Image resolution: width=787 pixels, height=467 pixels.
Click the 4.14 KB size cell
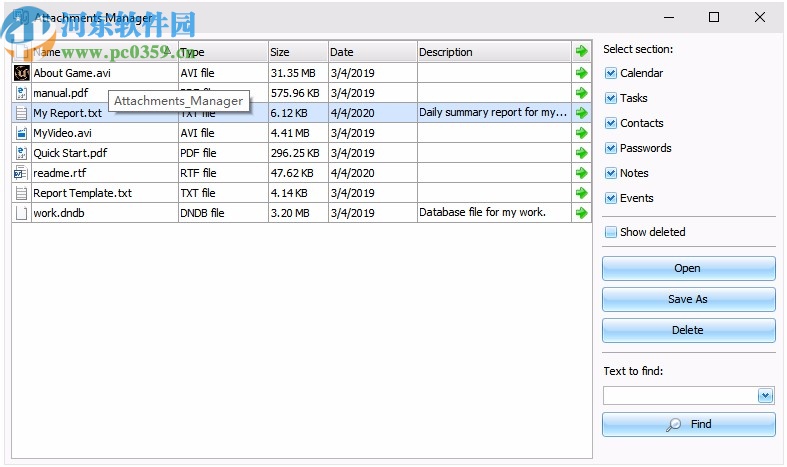coord(298,193)
